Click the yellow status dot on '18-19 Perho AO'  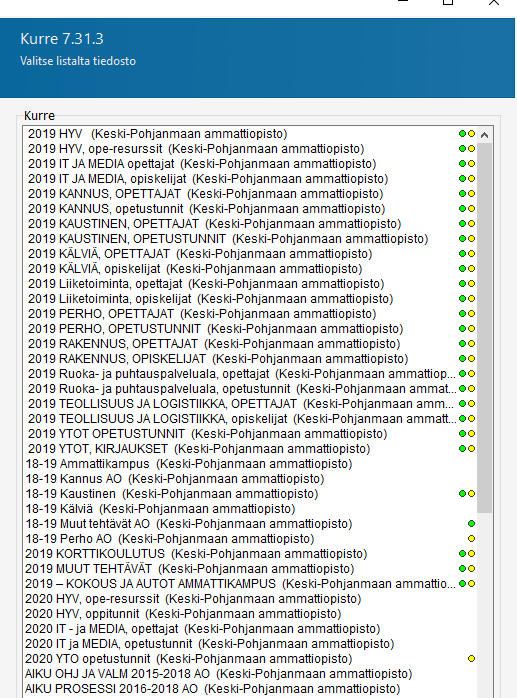click(471, 539)
